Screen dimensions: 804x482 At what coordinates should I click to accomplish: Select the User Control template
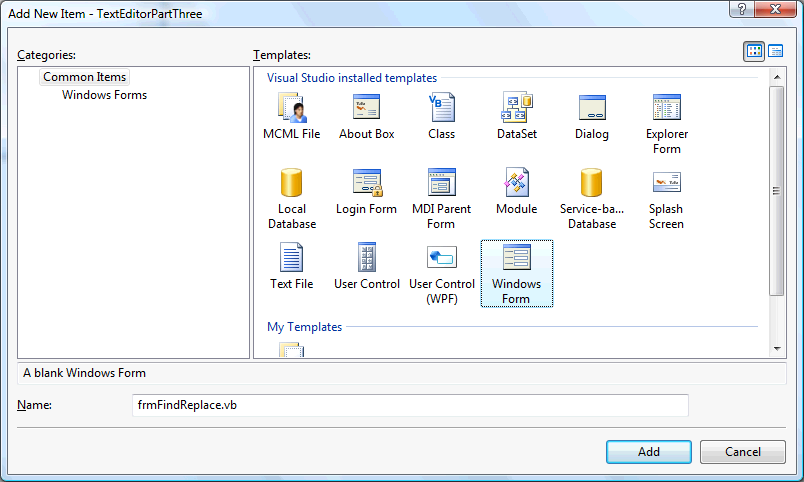pyautogui.click(x=367, y=267)
